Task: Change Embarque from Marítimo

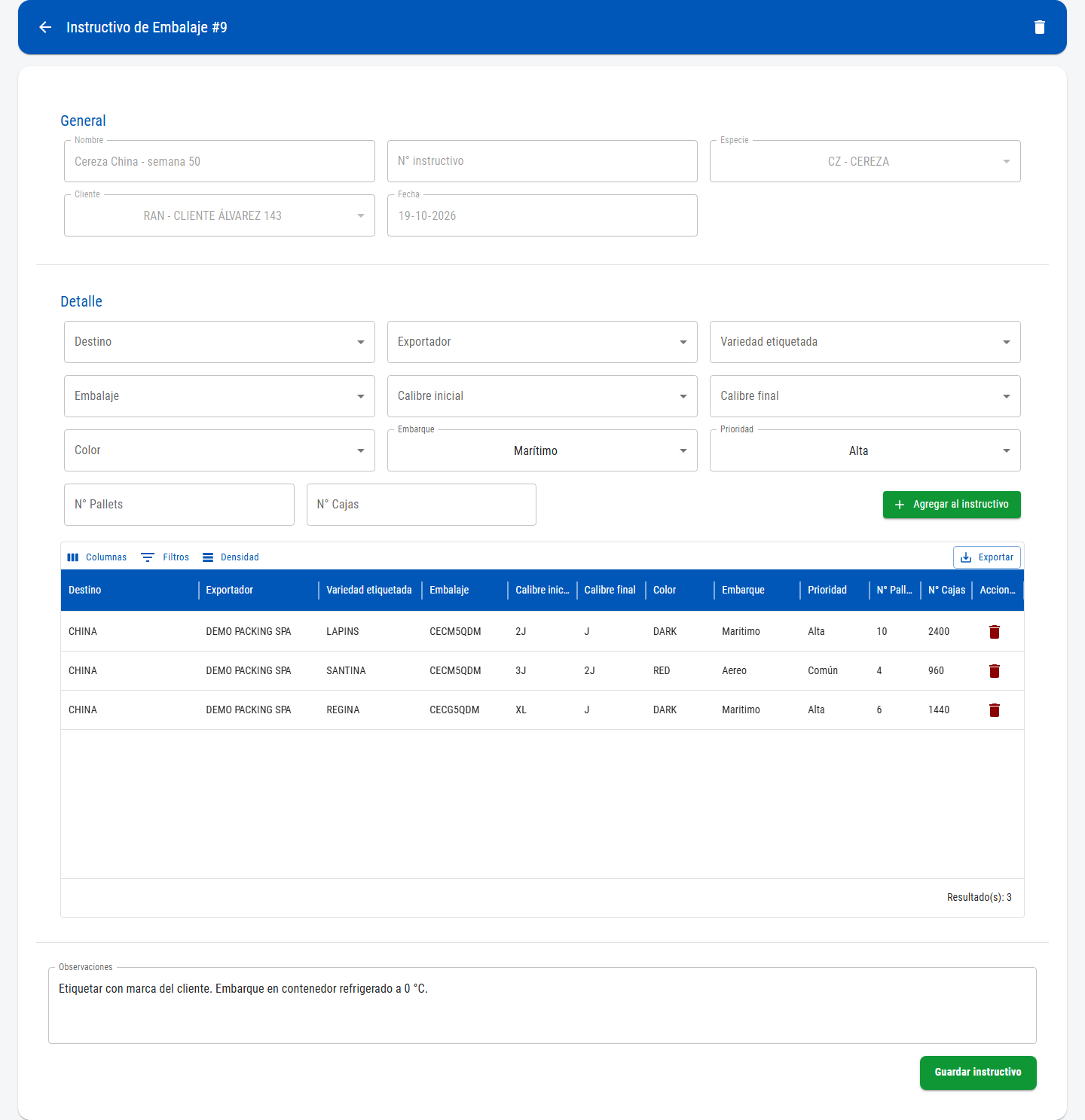Action: click(x=542, y=450)
